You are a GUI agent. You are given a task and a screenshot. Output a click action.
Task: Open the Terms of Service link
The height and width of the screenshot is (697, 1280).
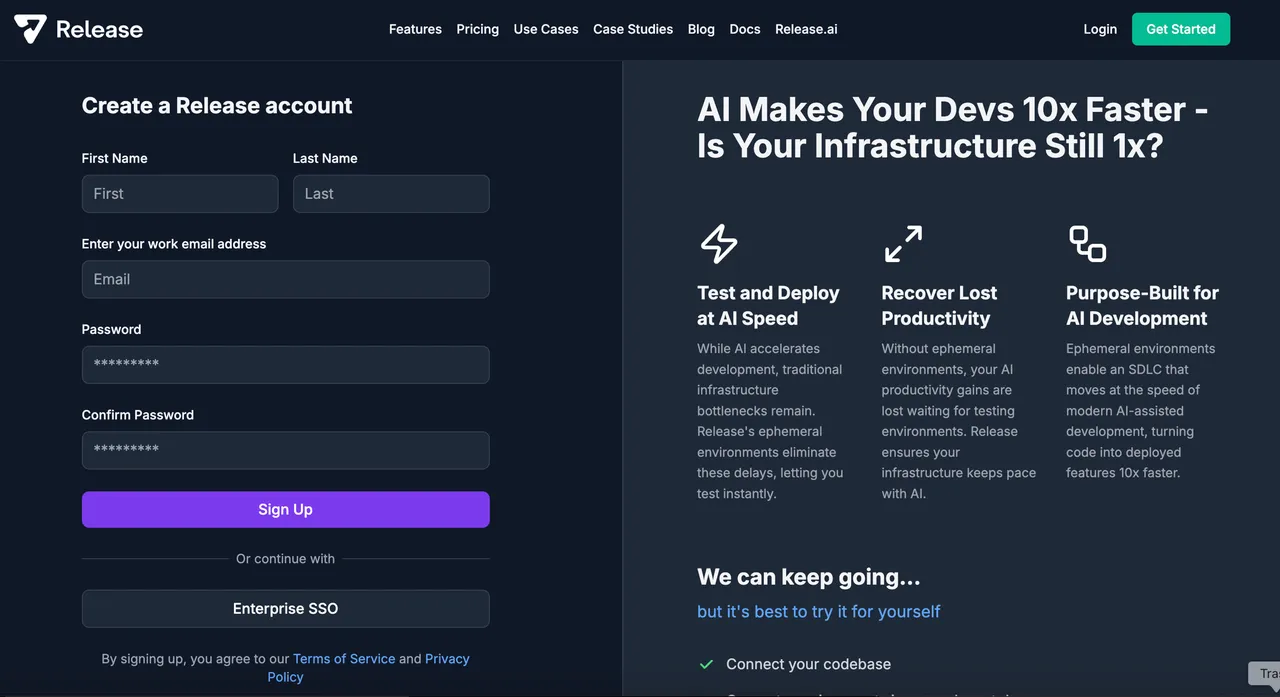tap(344, 659)
